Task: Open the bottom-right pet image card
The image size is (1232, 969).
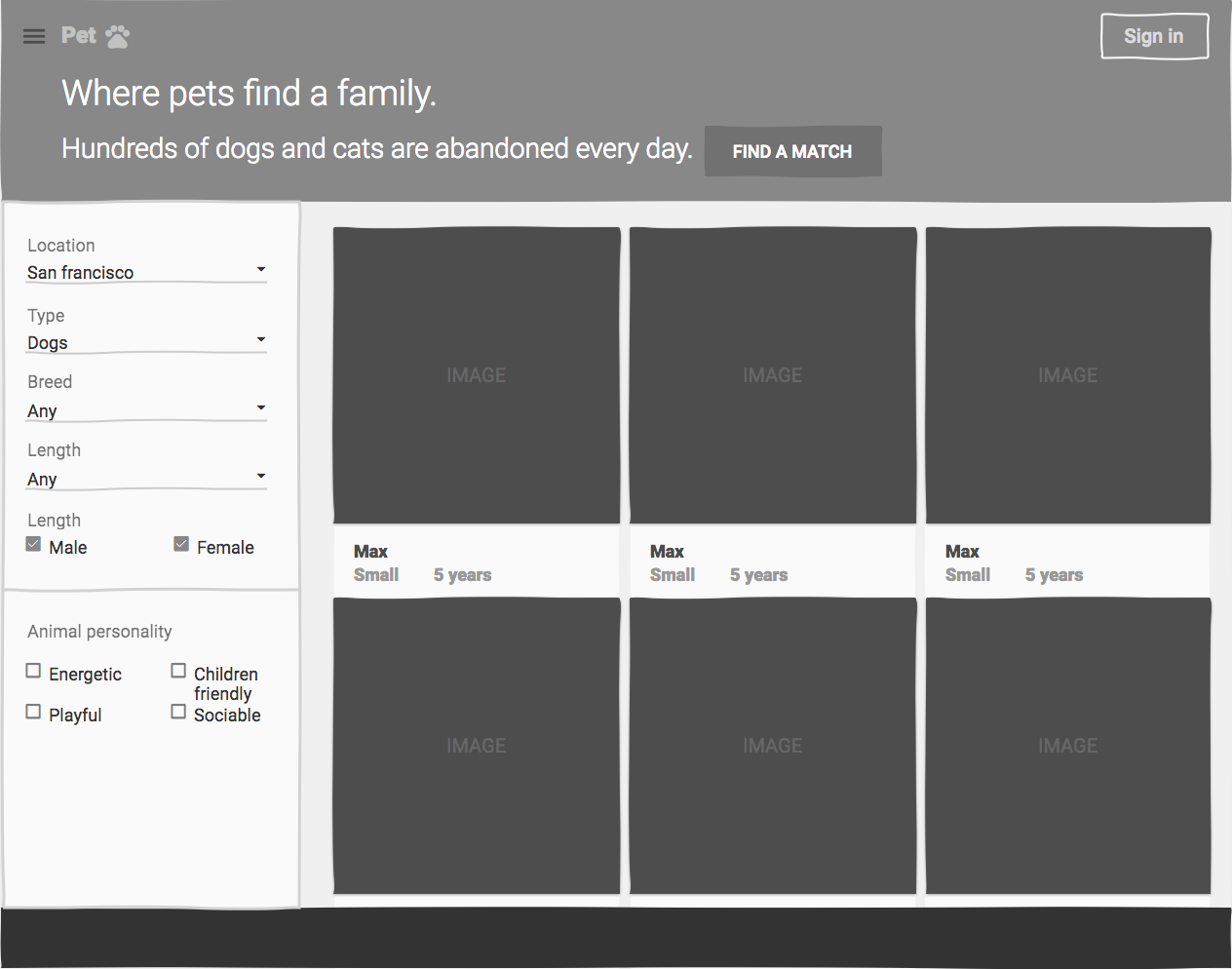Action: coord(1068,746)
